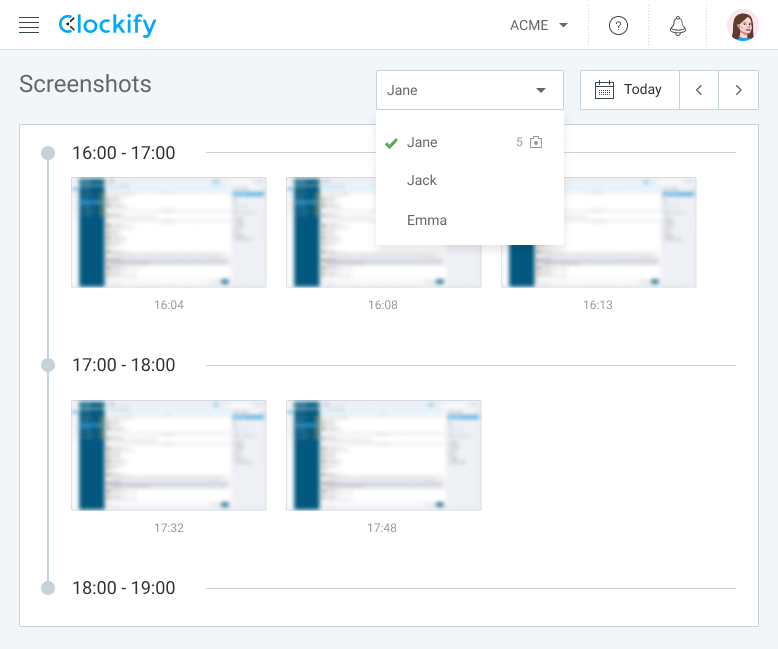Open the notifications bell
The width and height of the screenshot is (778, 649).
click(x=678, y=26)
